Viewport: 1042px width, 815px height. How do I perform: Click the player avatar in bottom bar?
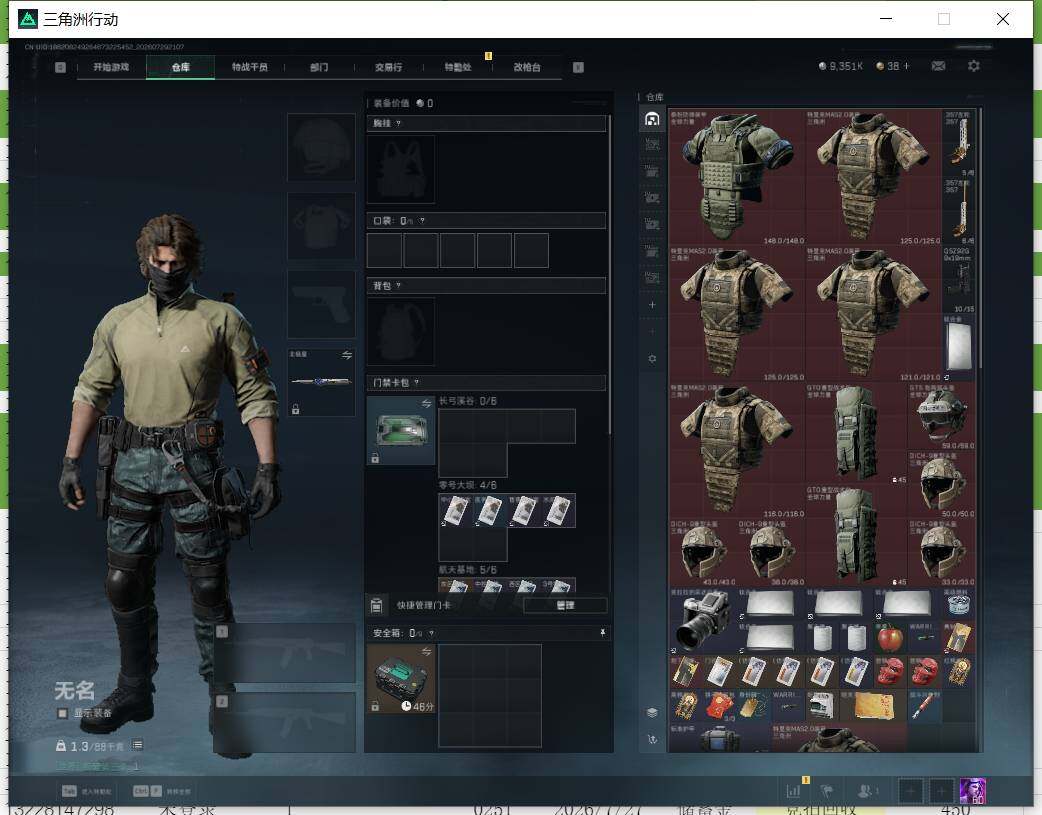pos(973,791)
